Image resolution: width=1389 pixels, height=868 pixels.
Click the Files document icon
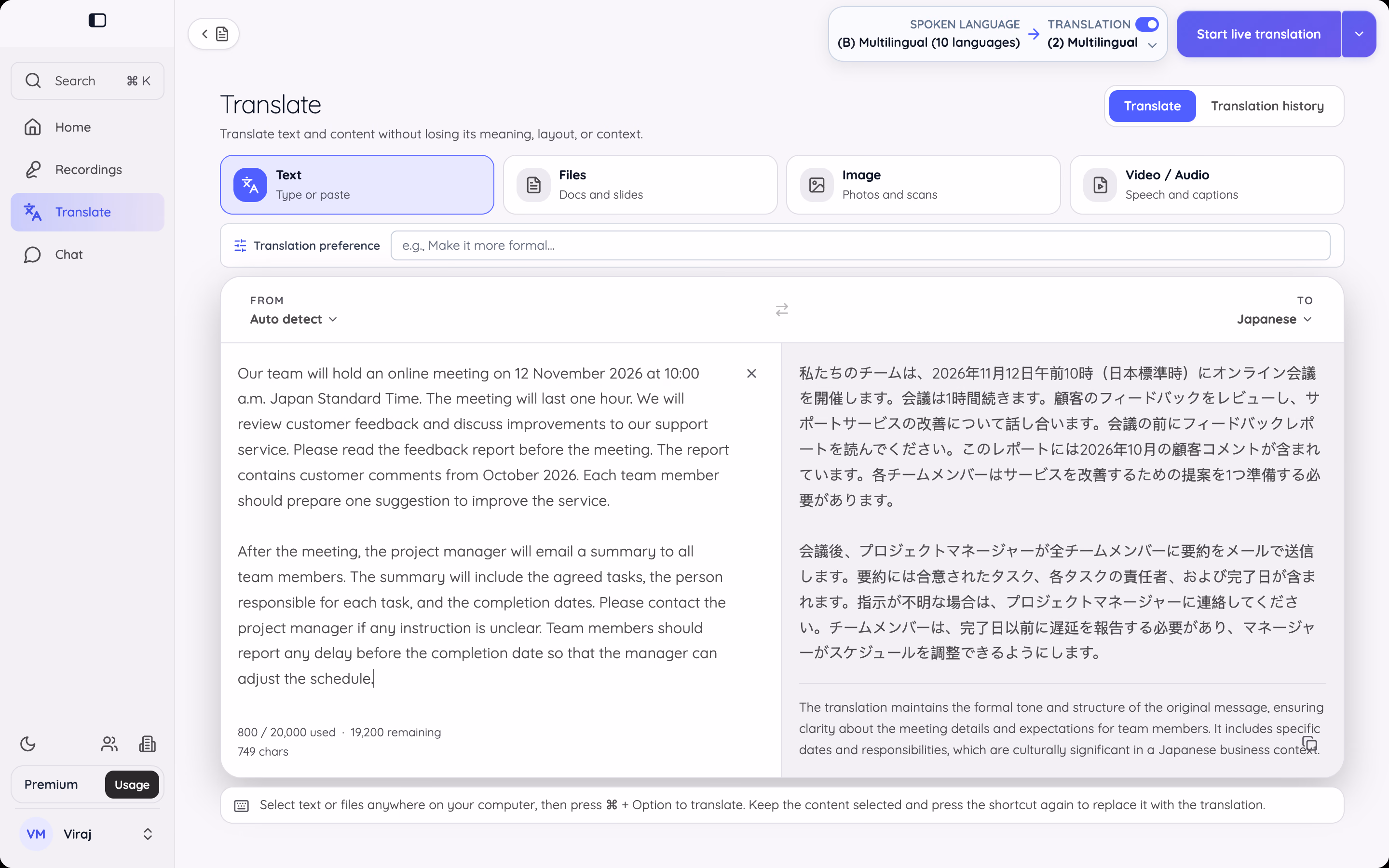coord(534,185)
